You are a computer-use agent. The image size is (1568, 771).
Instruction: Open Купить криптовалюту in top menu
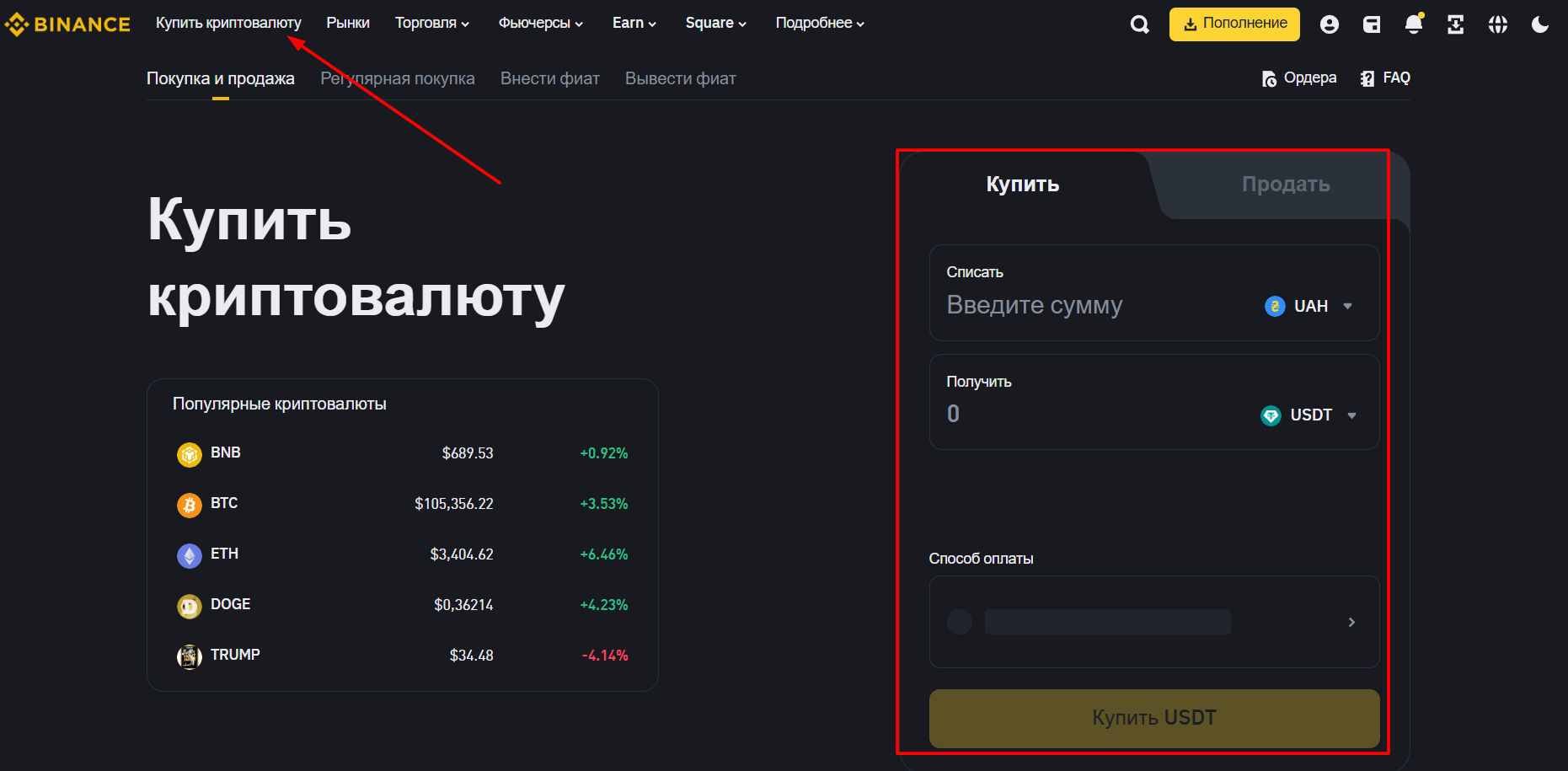pos(228,23)
